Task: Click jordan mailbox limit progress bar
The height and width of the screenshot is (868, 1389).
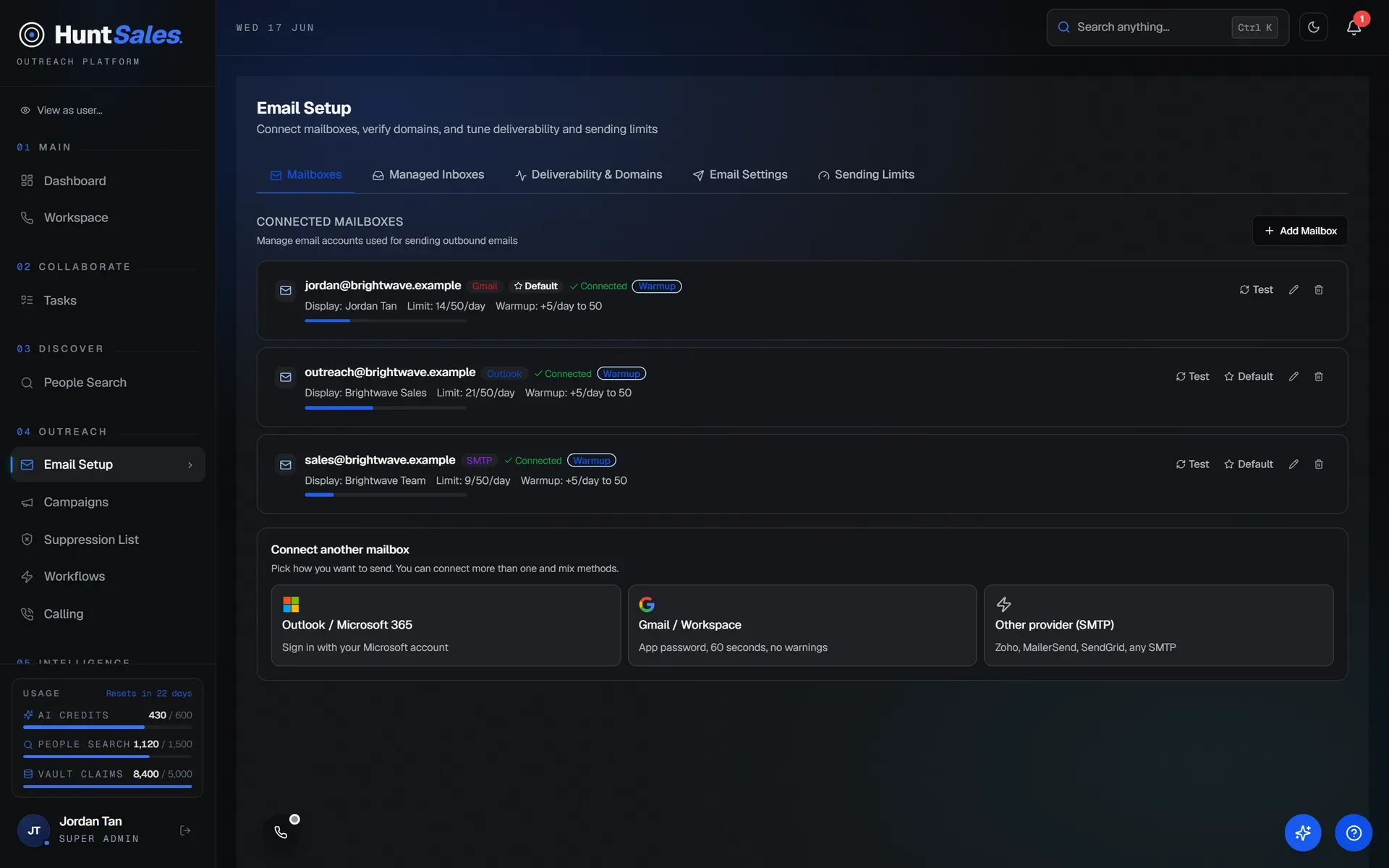Action: (386, 320)
